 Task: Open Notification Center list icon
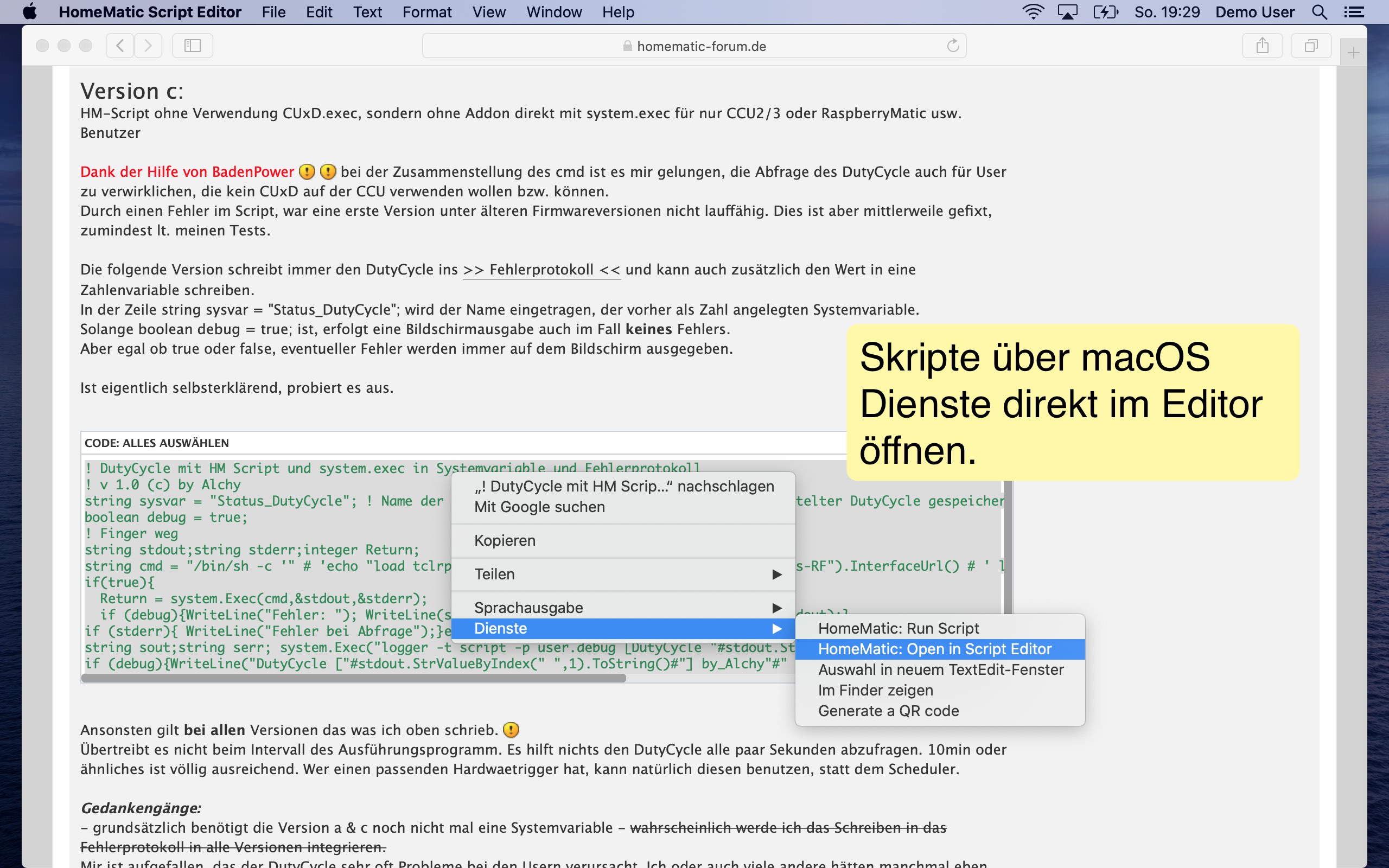click(x=1354, y=12)
